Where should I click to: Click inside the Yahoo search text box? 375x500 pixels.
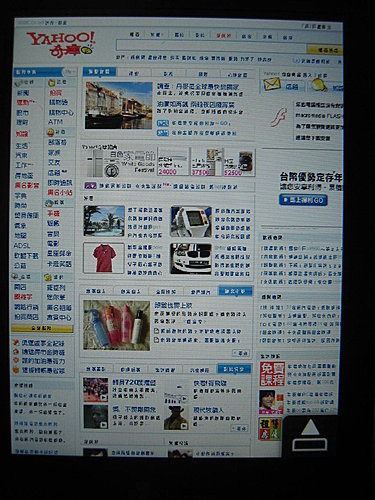211,46
